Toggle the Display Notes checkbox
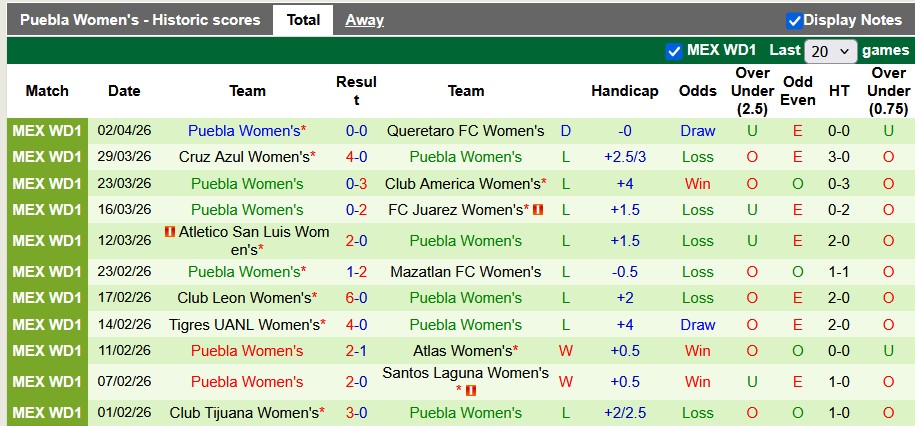 [795, 20]
